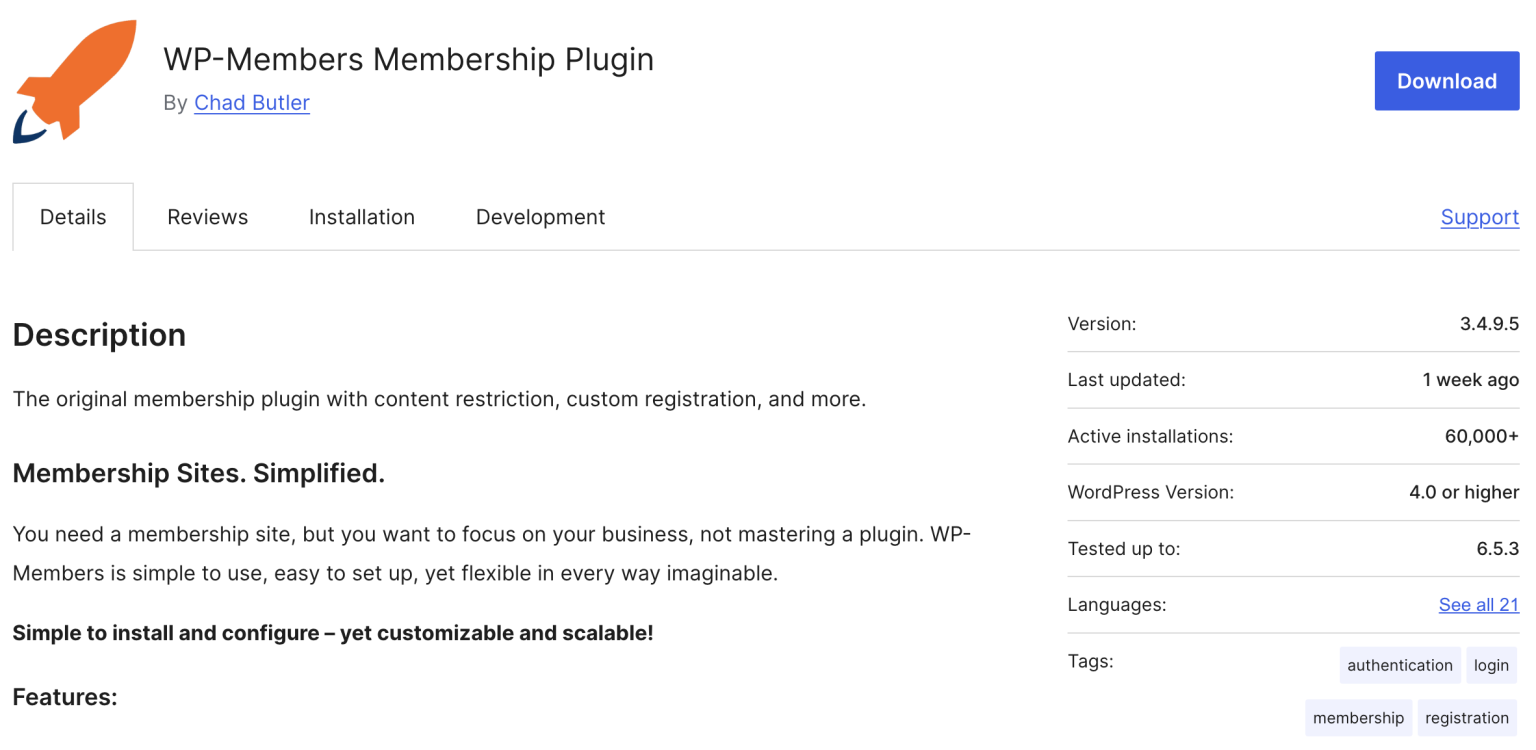
Task: Open the registration tag
Action: tap(1467, 717)
